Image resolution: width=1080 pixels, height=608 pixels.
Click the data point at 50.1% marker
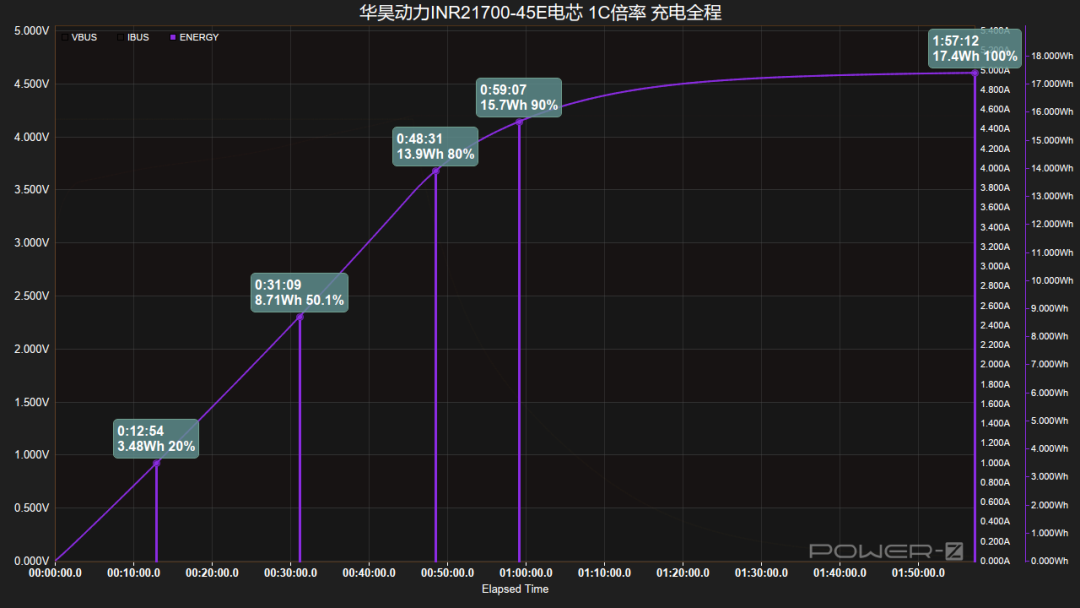(x=300, y=317)
